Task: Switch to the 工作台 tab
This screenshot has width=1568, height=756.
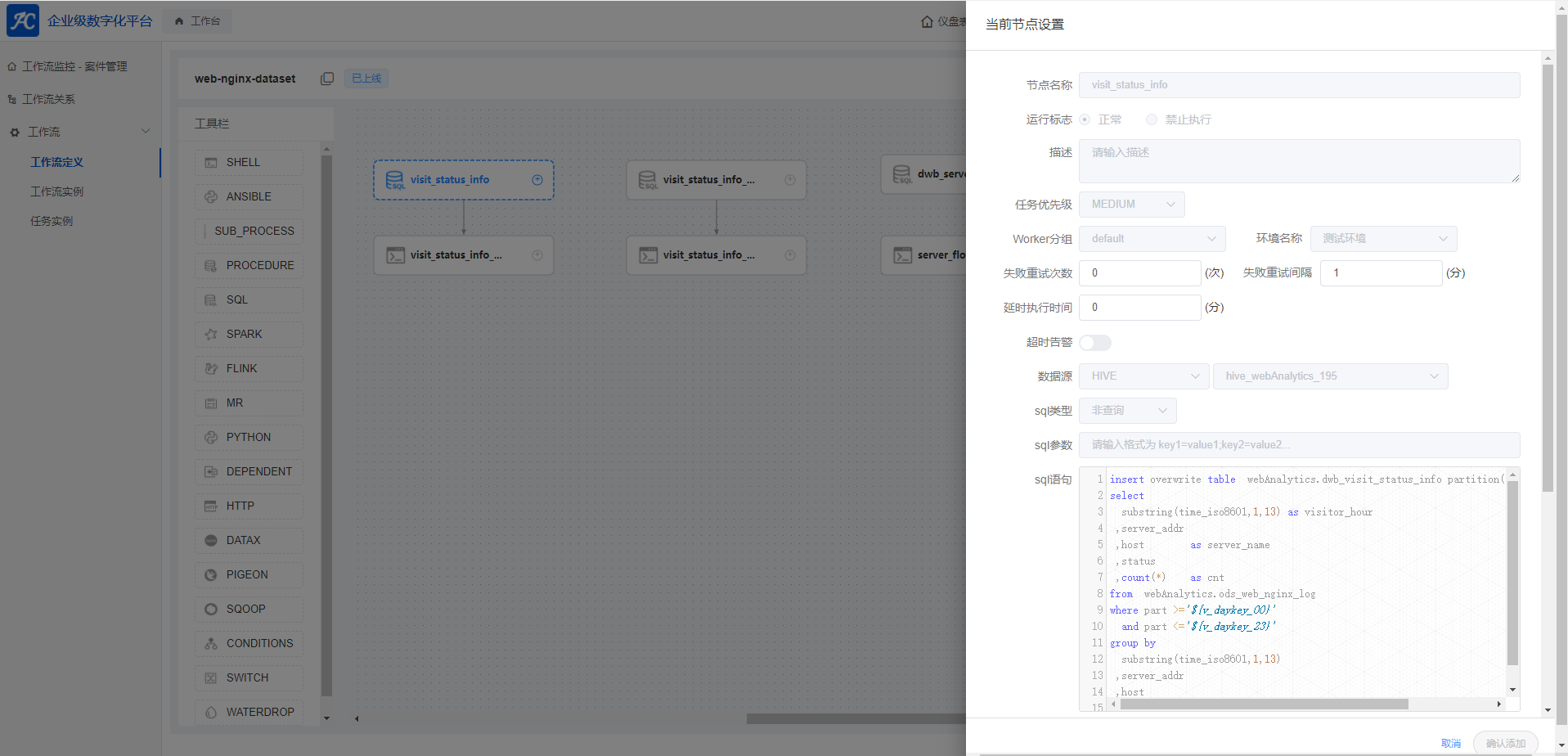Action: pyautogui.click(x=197, y=21)
